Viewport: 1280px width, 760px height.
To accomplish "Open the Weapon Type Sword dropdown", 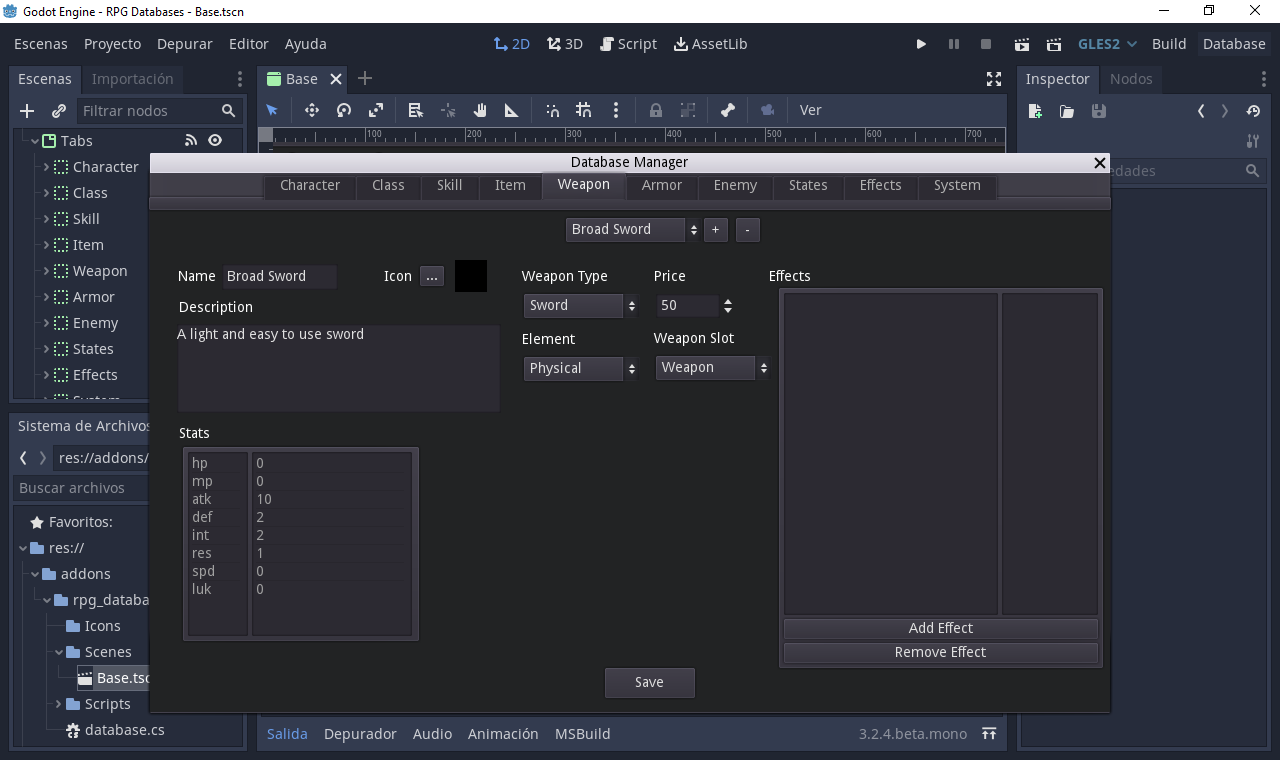I will pos(581,306).
